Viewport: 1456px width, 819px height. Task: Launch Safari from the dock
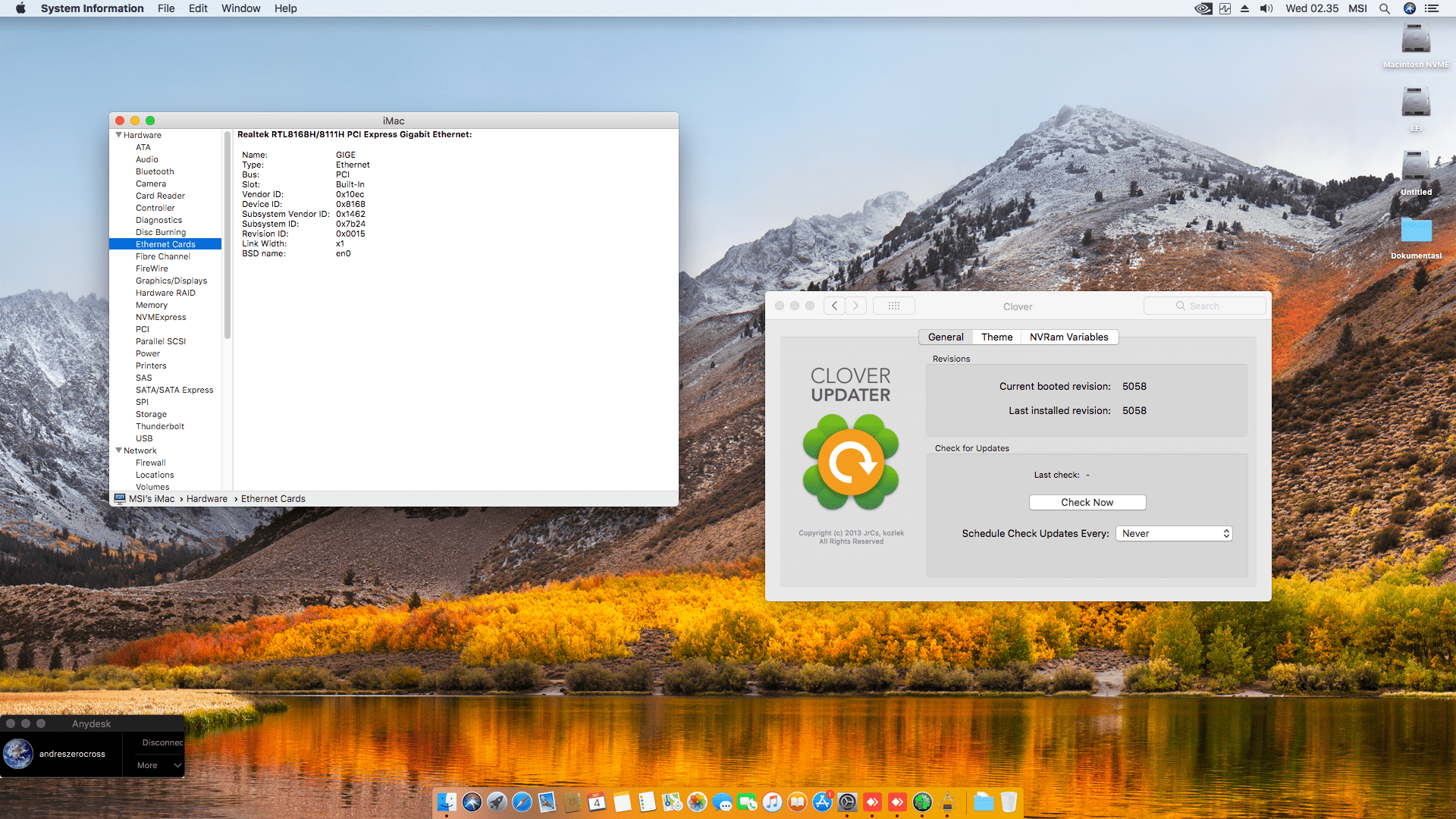click(522, 802)
